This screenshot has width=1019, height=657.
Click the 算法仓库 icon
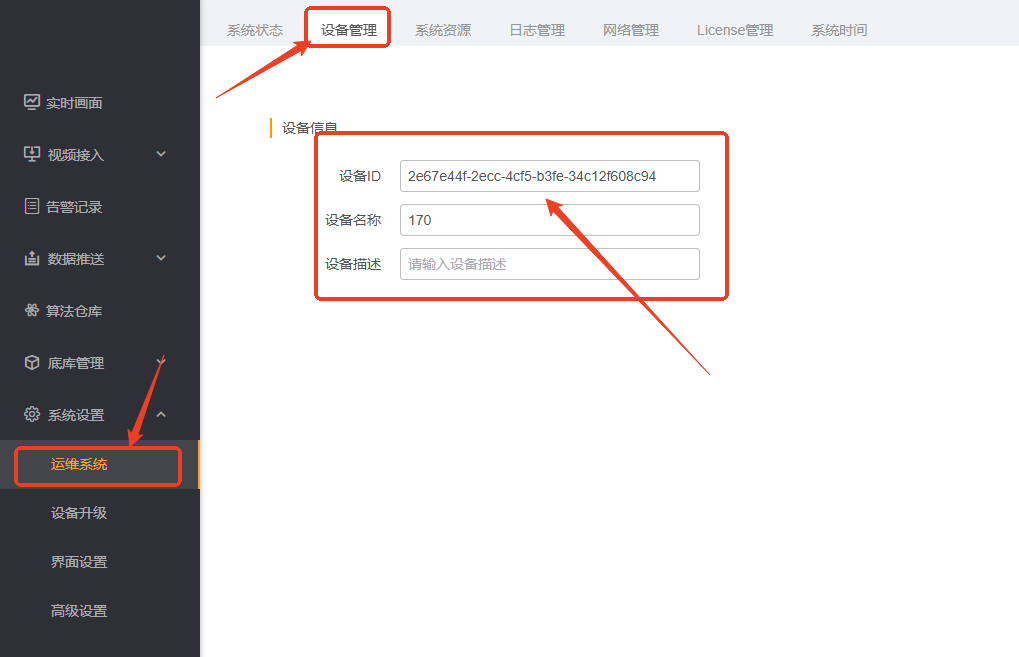click(32, 310)
